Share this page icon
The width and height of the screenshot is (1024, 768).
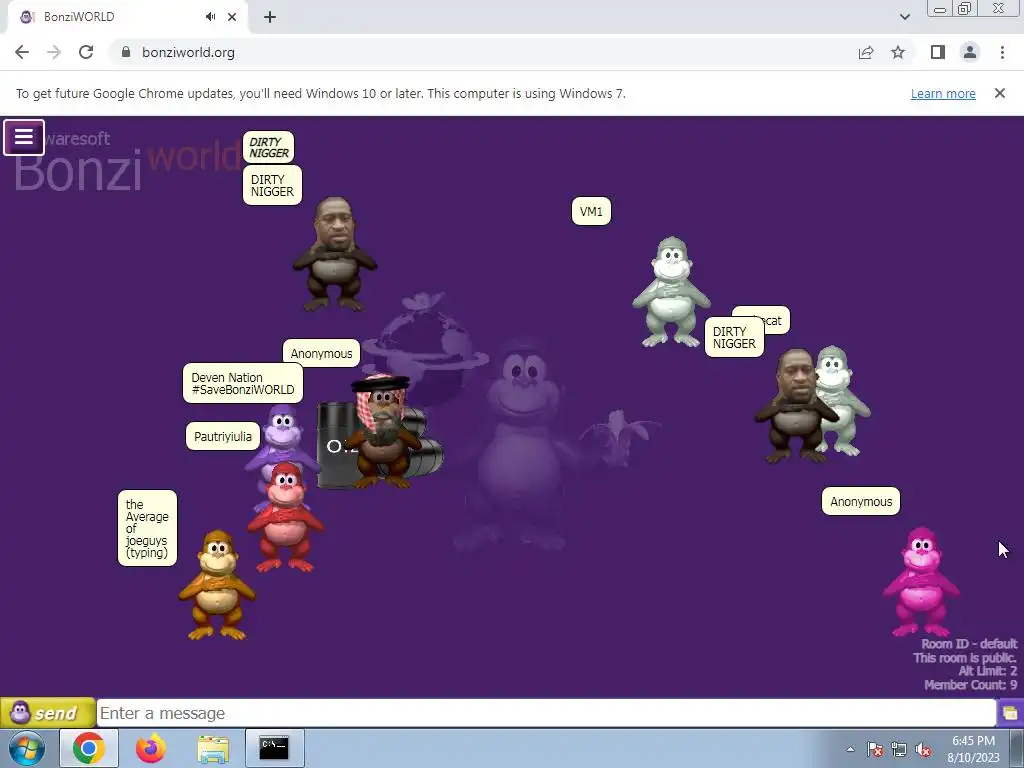[866, 52]
